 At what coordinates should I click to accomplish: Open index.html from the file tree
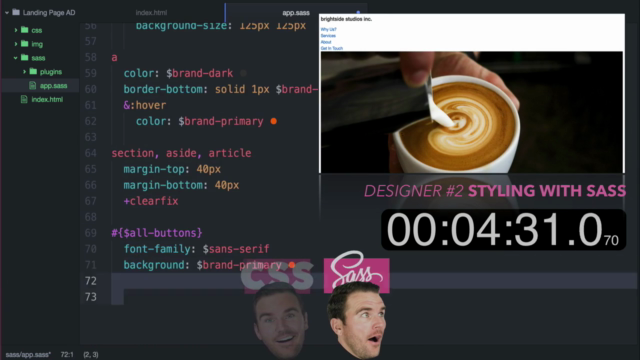point(47,100)
